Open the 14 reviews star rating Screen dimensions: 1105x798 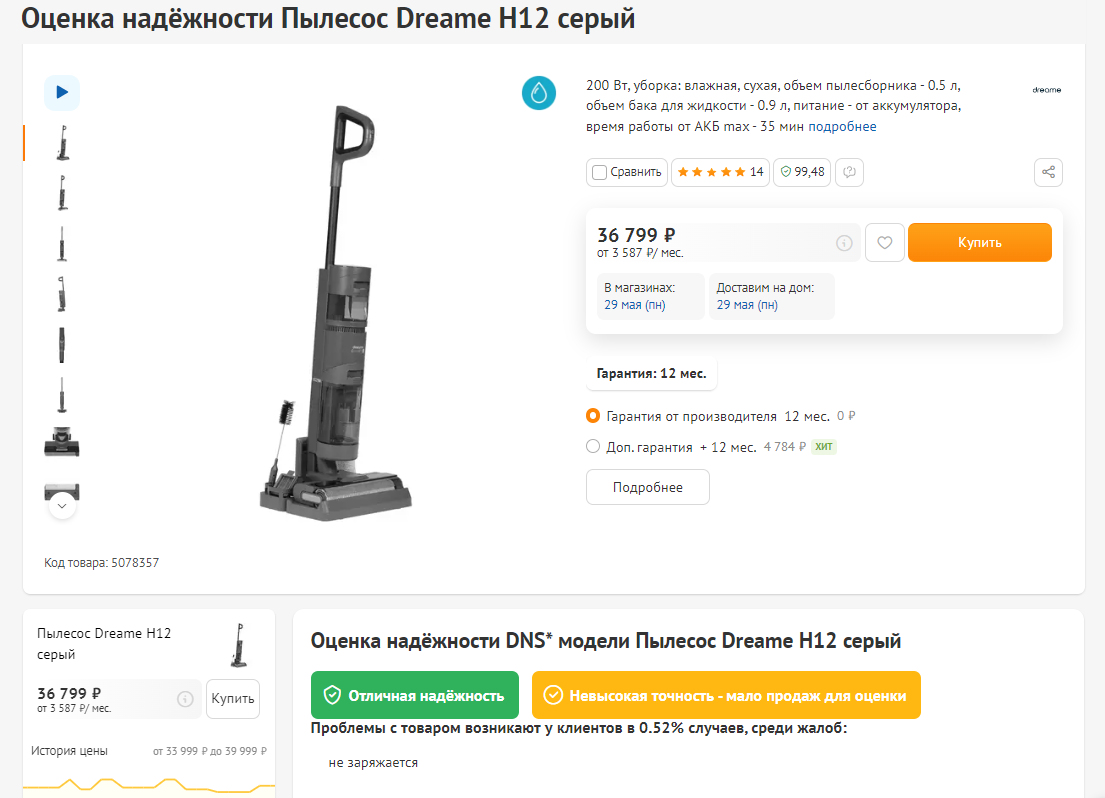coord(720,172)
